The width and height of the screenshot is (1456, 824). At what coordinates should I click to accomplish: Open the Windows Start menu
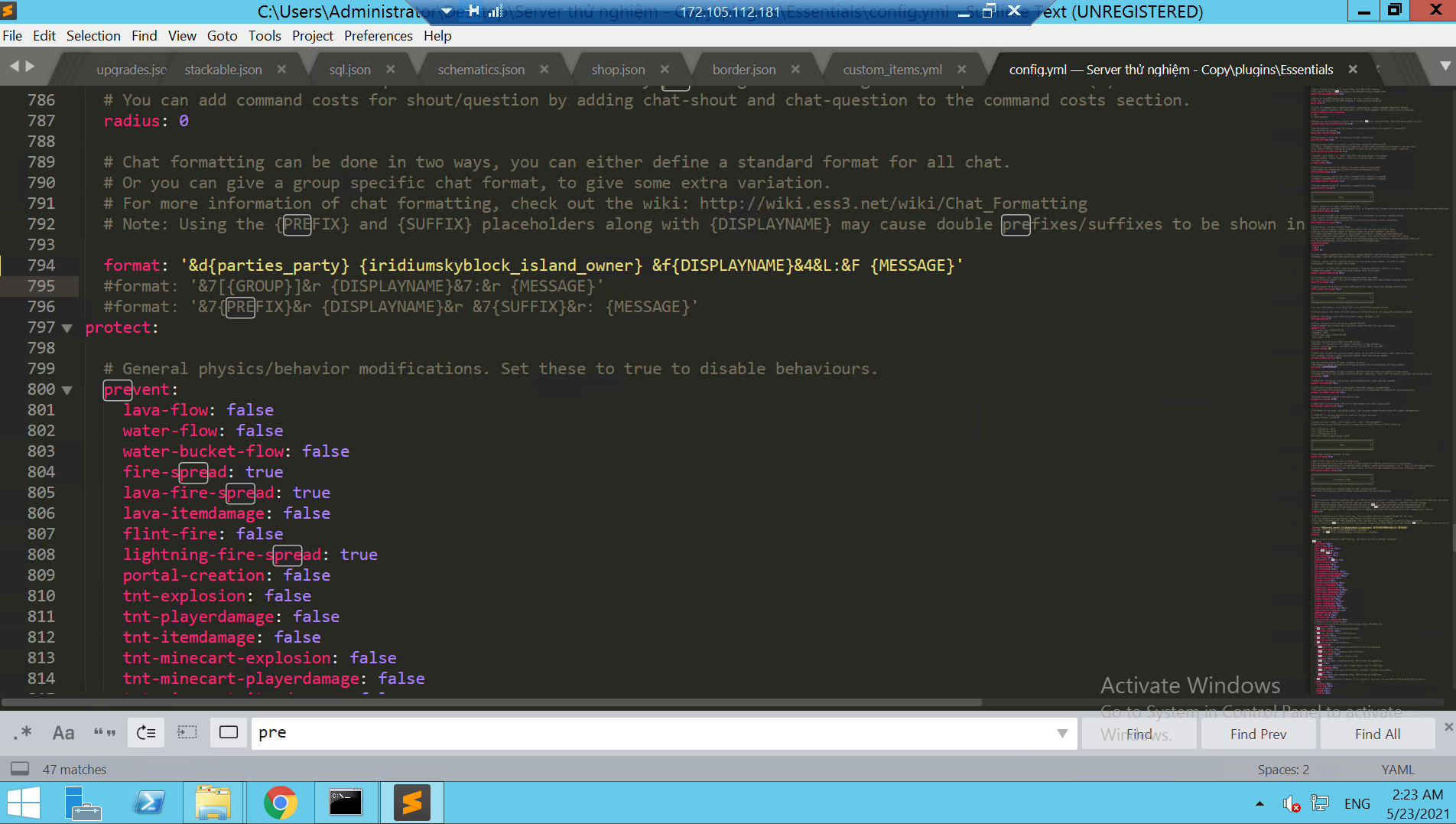[x=24, y=803]
